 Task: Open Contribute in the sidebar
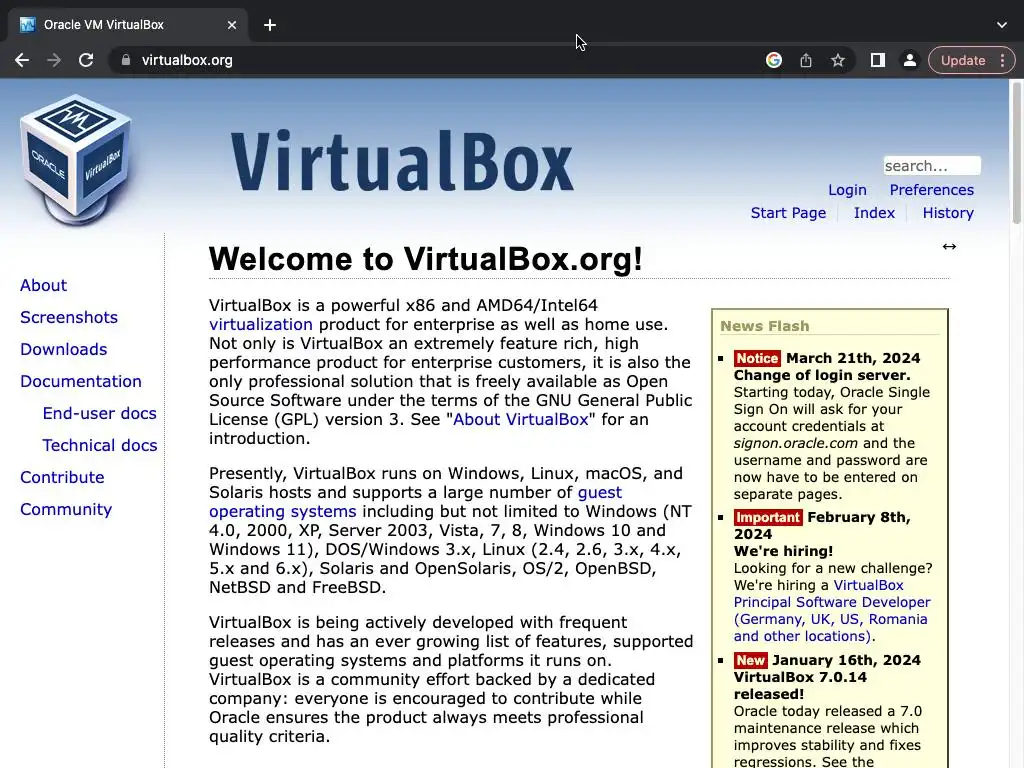[x=62, y=477]
